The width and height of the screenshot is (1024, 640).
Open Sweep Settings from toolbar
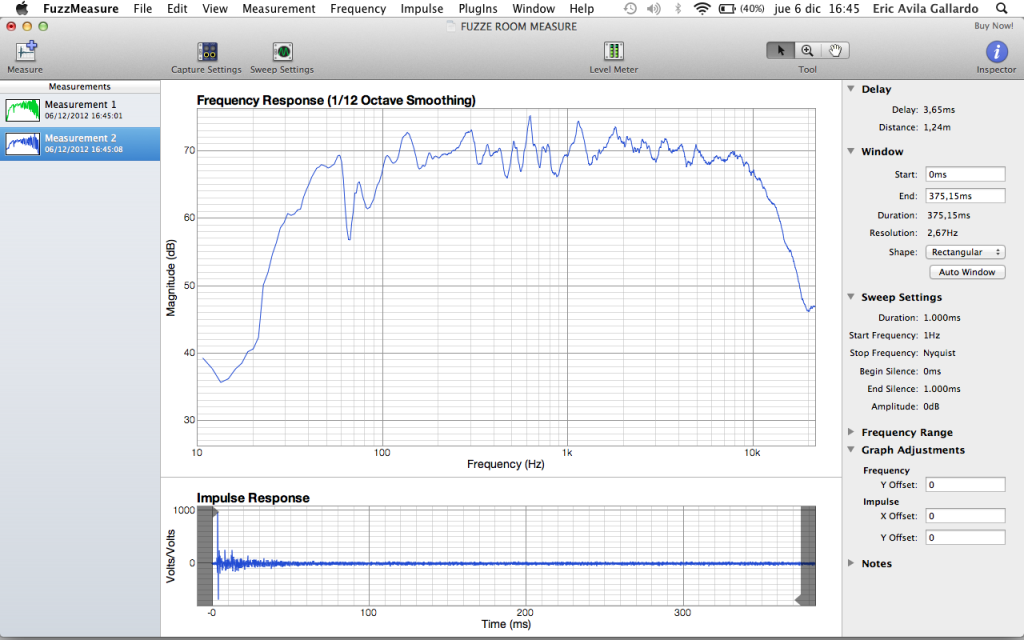coord(282,51)
